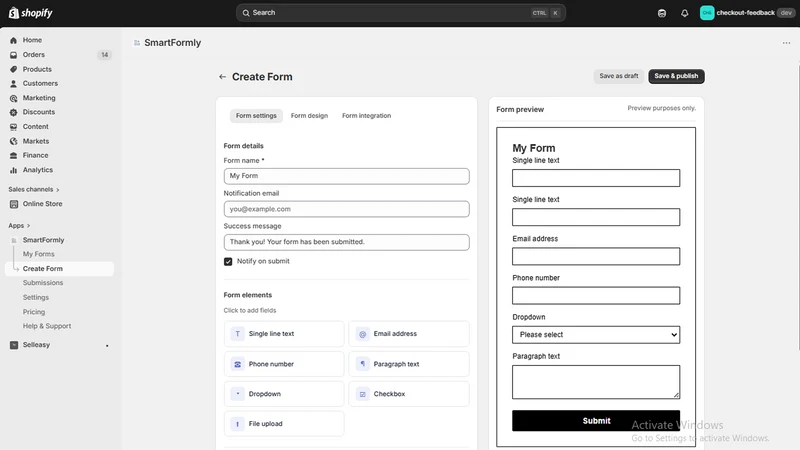Viewport: 800px width, 450px height.
Task: Click the Checkbox element icon
Action: (x=362, y=394)
